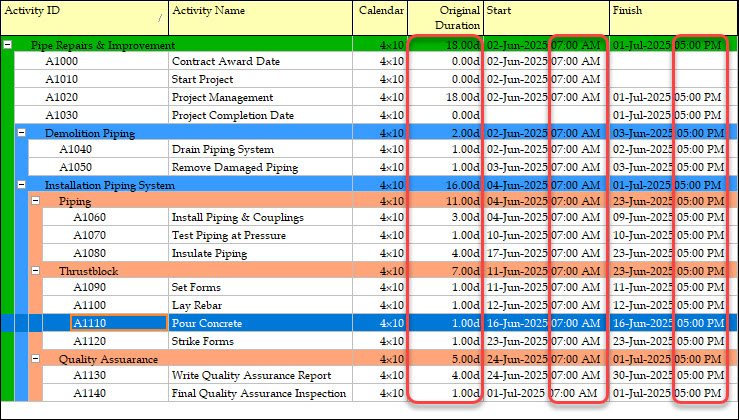Viewport: 739px width, 420px height.
Task: Click the Original Duration column header
Action: coord(445,17)
